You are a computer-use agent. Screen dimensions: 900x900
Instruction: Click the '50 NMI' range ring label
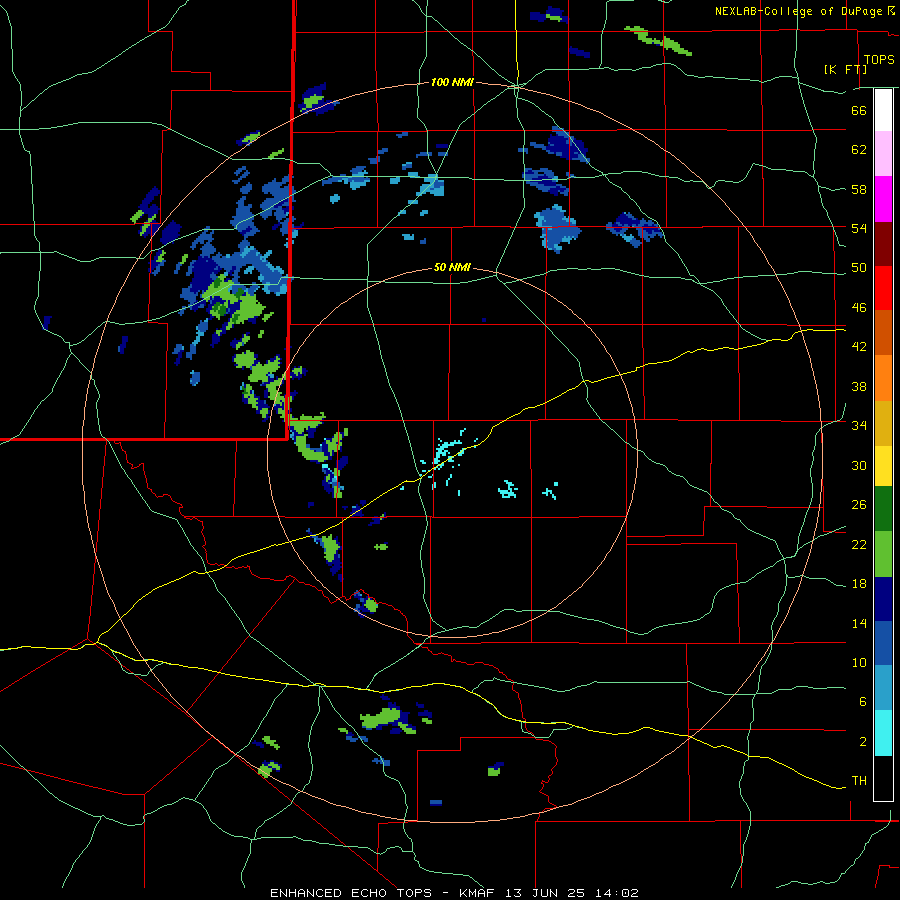tap(452, 267)
